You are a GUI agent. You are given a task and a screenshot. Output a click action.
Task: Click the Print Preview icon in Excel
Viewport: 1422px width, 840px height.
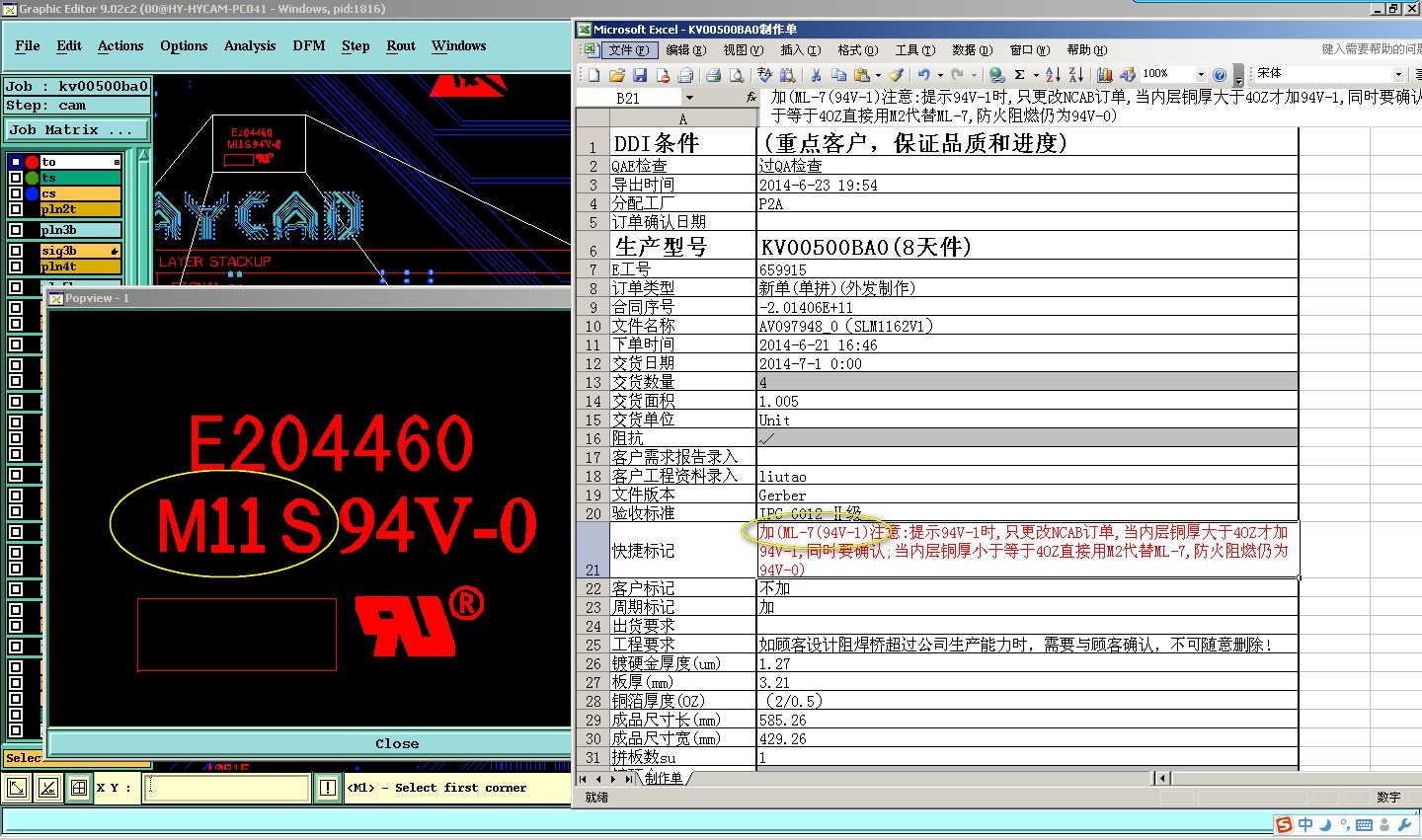point(737,75)
